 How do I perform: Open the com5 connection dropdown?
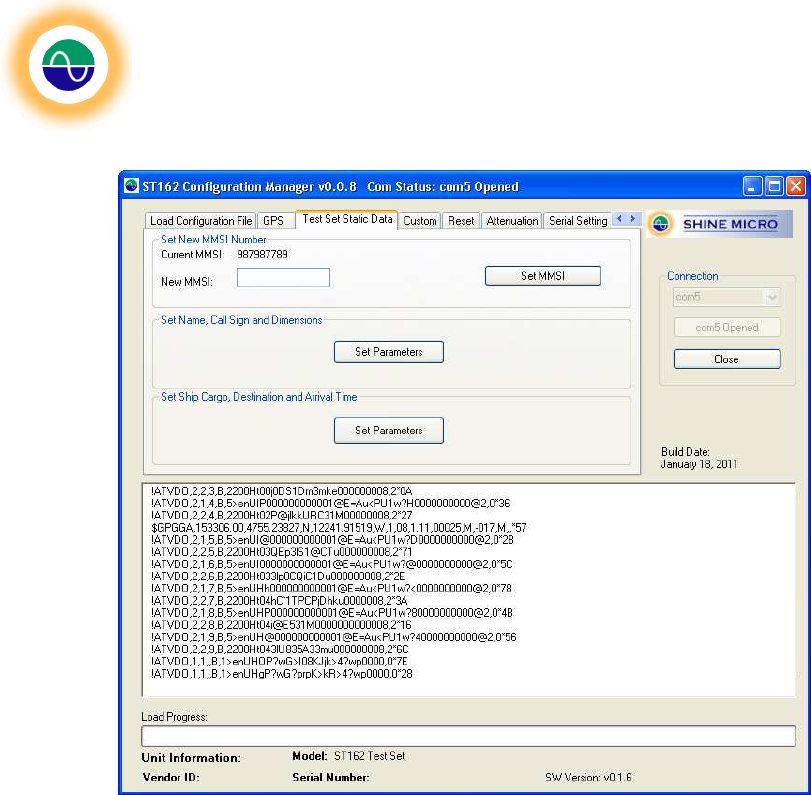pos(727,297)
